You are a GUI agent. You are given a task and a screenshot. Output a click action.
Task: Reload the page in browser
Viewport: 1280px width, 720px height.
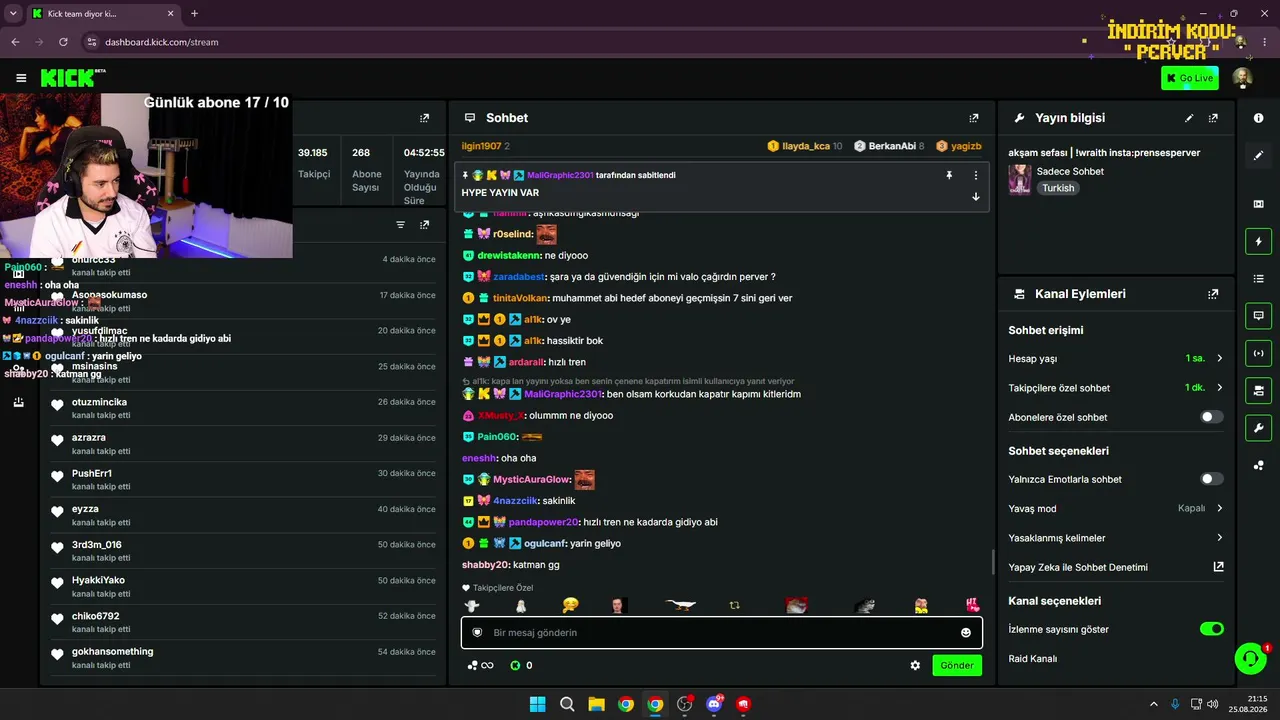63,42
